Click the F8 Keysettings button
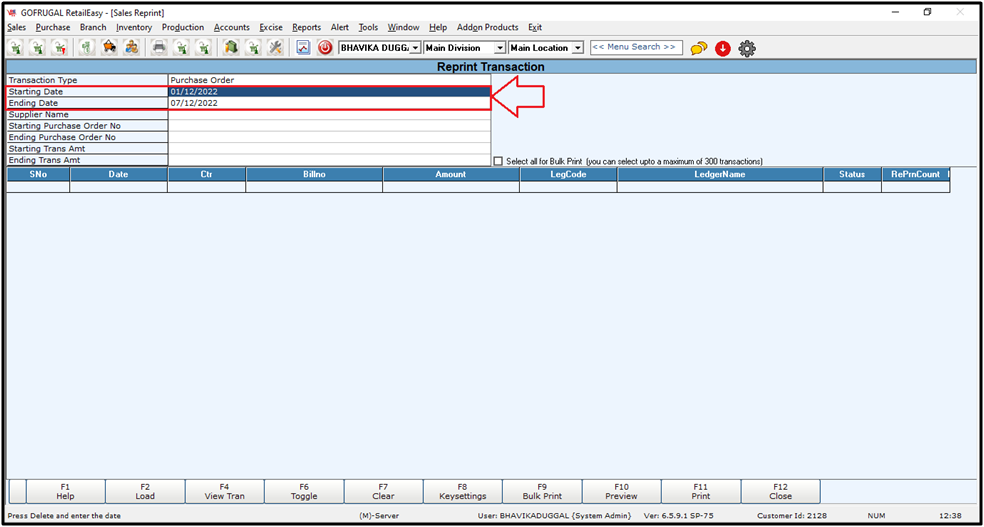 [x=463, y=491]
